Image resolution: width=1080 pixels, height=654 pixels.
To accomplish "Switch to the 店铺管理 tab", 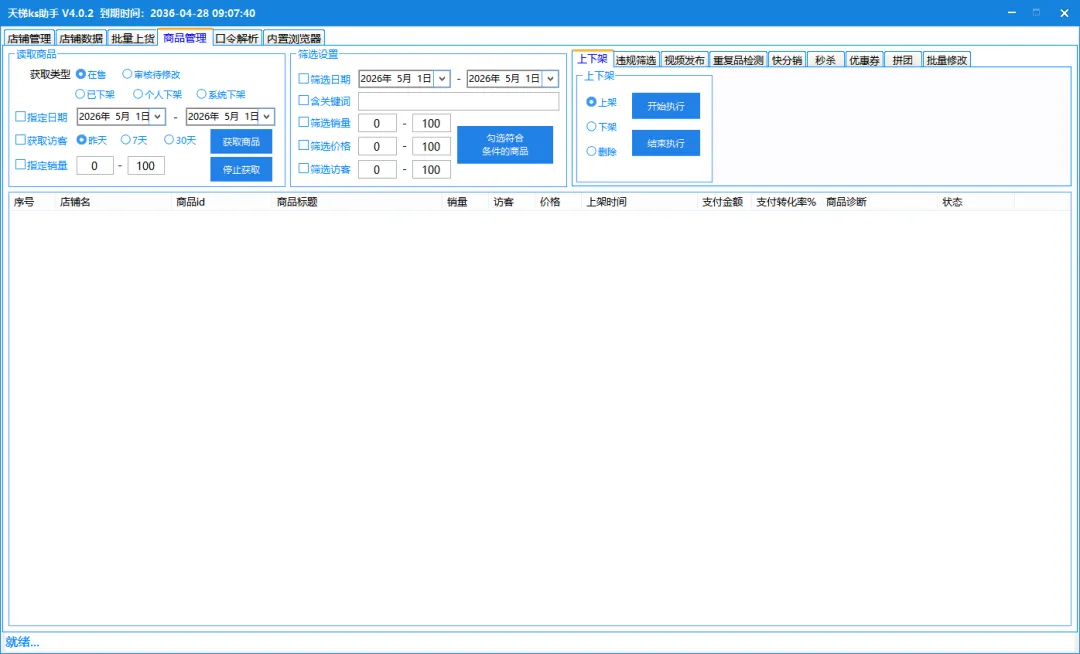I will [x=30, y=39].
